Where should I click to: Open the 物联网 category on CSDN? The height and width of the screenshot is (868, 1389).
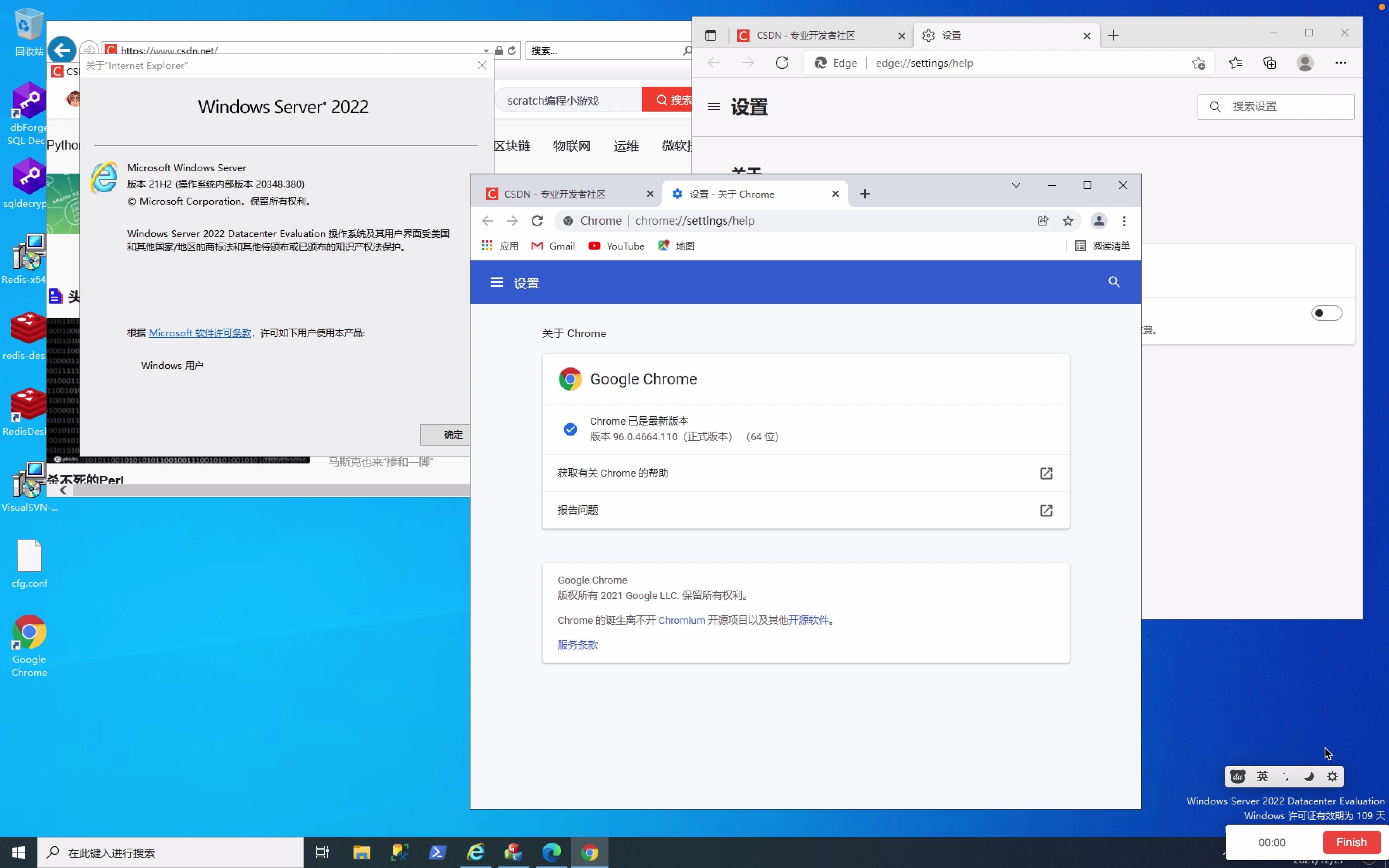click(571, 146)
